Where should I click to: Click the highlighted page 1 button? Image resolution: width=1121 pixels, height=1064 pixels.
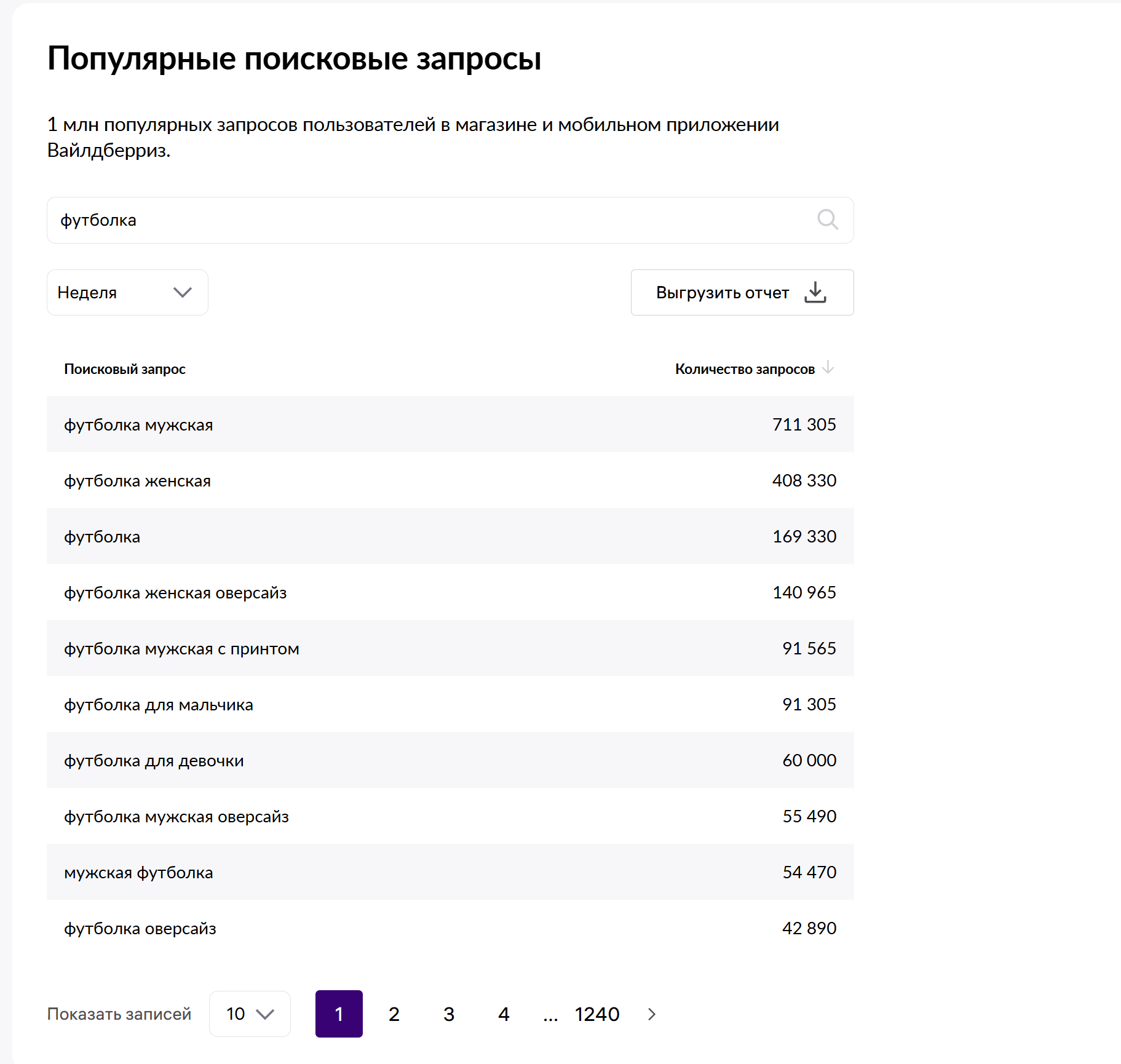339,1014
